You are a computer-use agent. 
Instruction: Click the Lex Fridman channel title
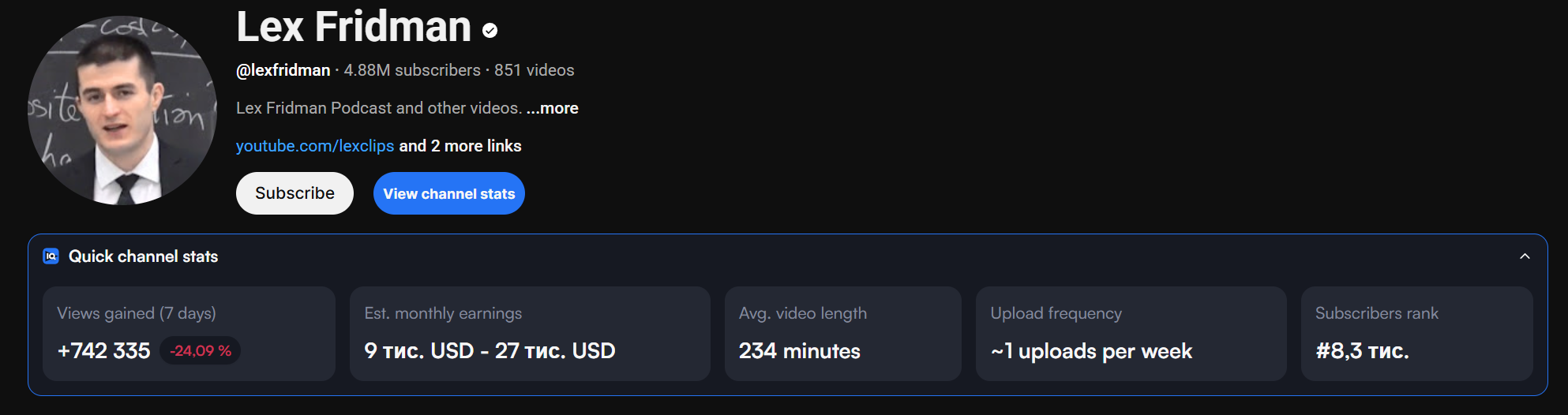point(354,27)
